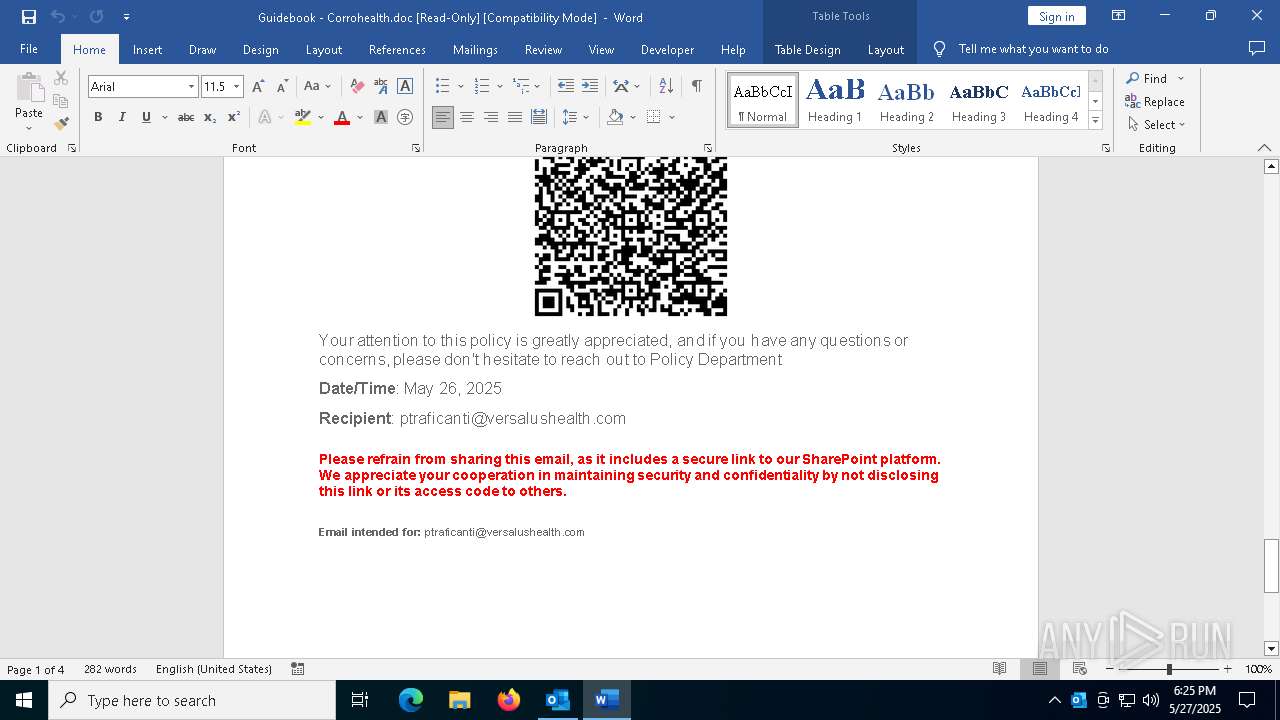Click the Character Border icon
The height and width of the screenshot is (720, 1280).
[405, 86]
